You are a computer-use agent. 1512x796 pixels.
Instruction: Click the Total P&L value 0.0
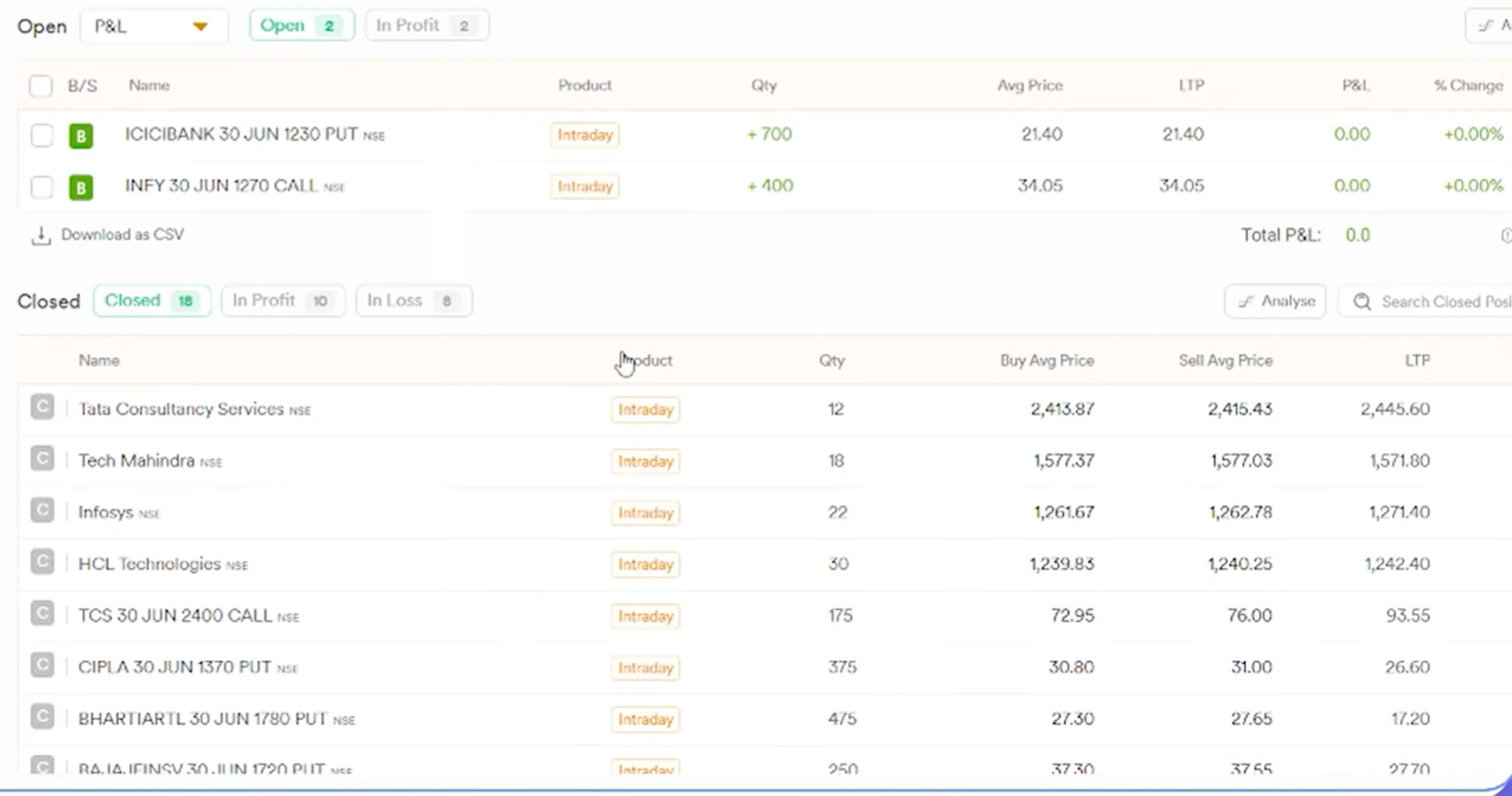(1357, 235)
